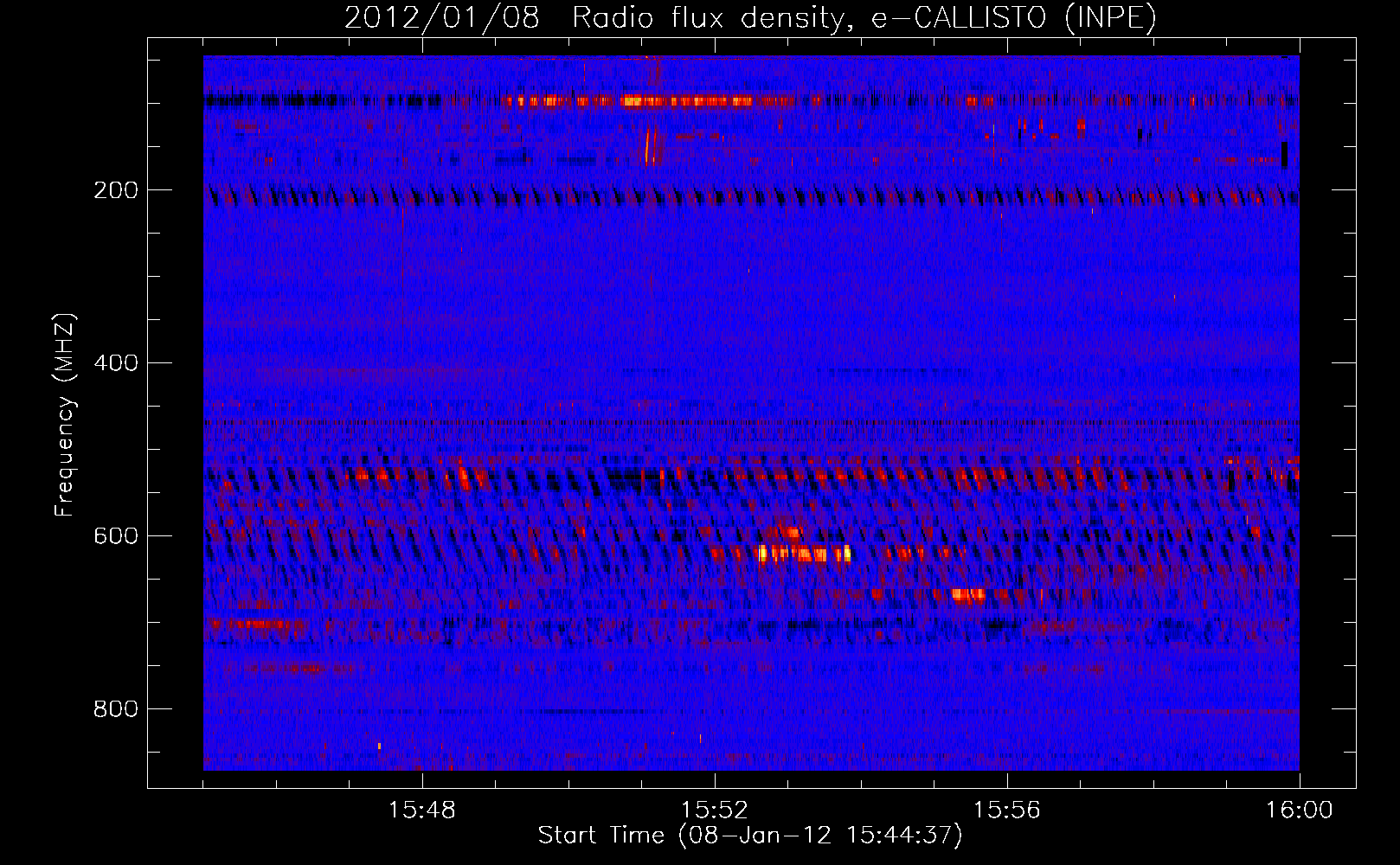1400x865 pixels.
Task: Click the bright yellow burst near 640 MHz
Action: (x=804, y=554)
